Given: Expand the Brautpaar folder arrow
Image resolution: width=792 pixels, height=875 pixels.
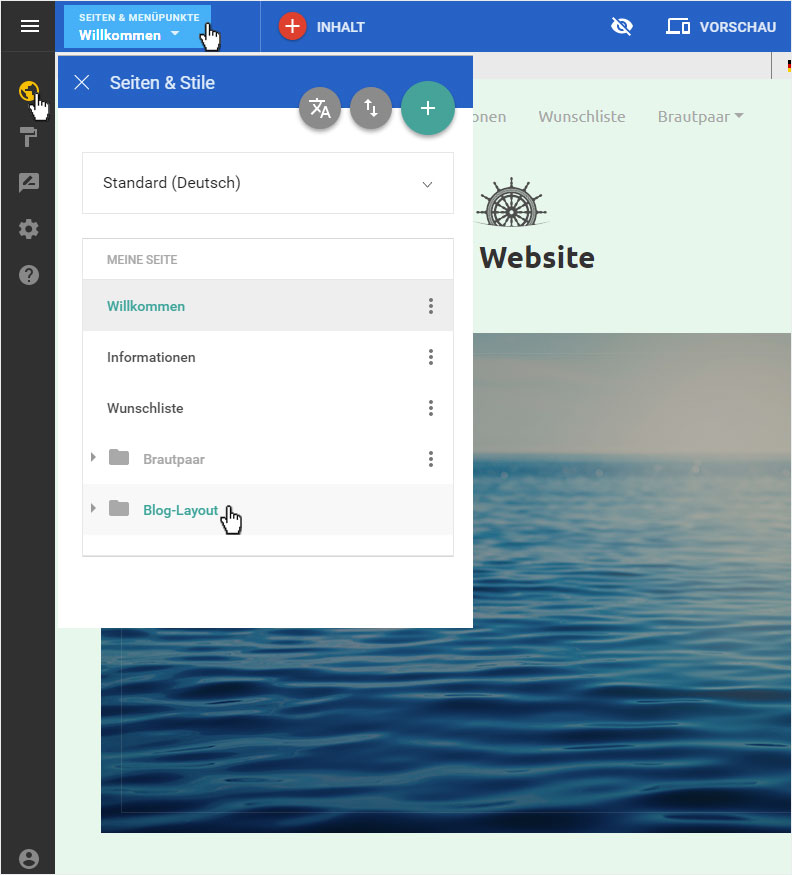Looking at the screenshot, I should (x=93, y=457).
